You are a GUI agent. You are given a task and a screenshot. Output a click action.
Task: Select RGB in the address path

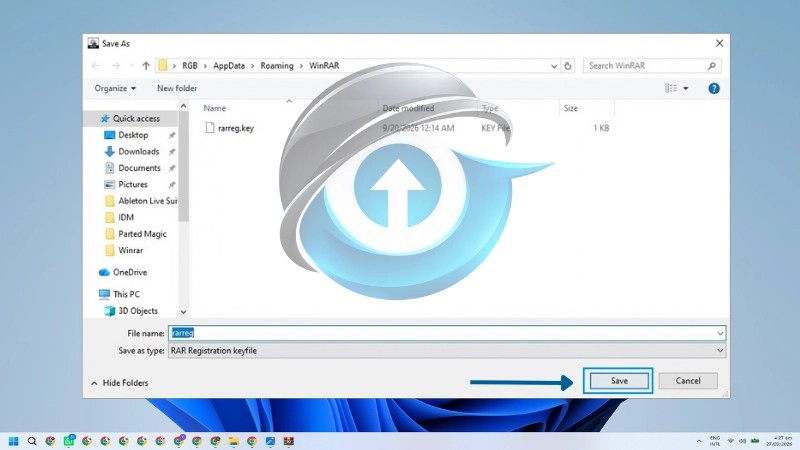(x=190, y=66)
